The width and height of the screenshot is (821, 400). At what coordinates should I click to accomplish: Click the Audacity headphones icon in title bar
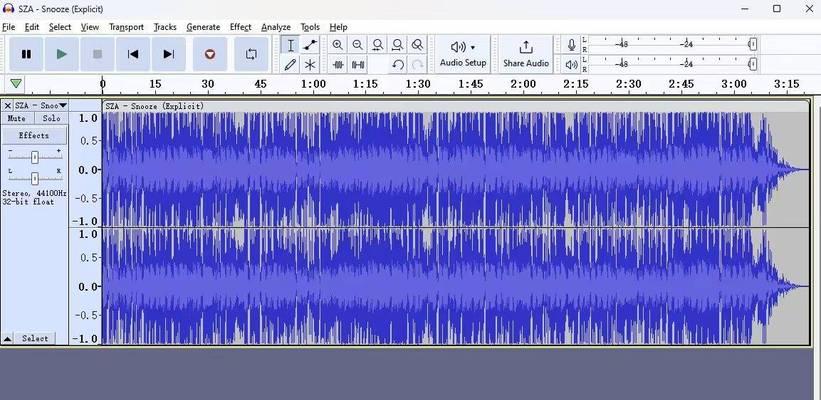pyautogui.click(x=8, y=9)
